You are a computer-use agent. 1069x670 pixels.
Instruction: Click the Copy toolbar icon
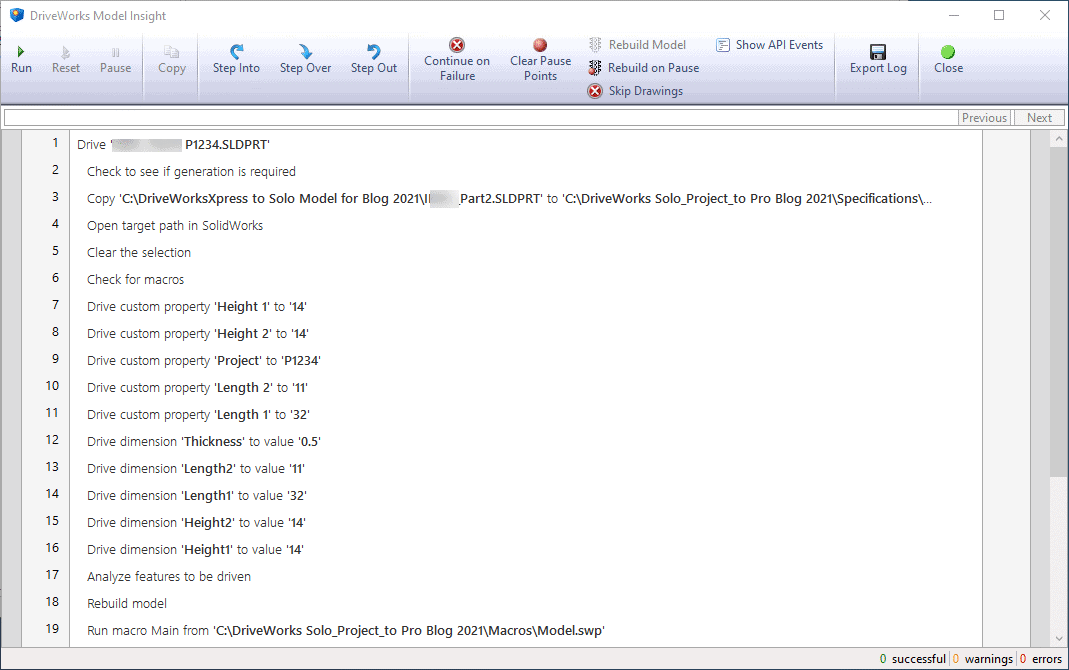(171, 52)
